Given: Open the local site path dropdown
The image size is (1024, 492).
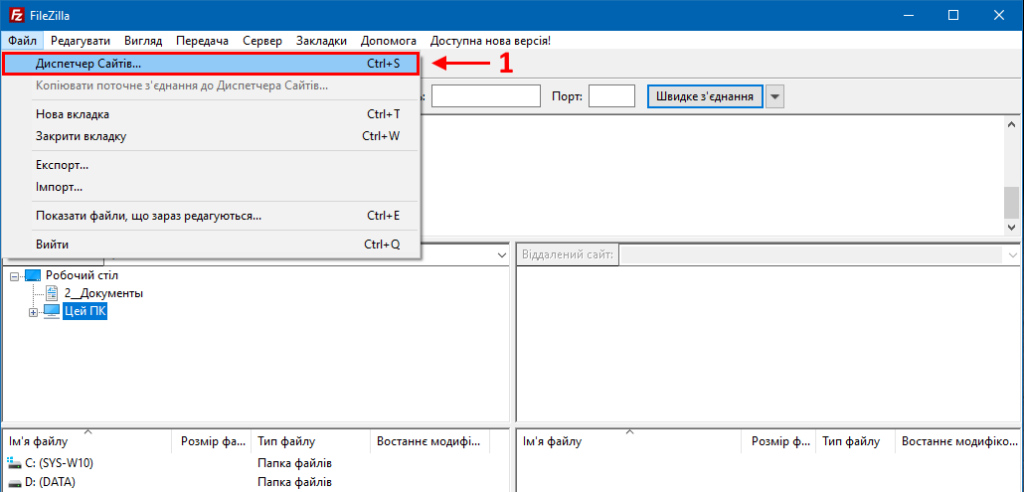Looking at the screenshot, I should click(501, 256).
